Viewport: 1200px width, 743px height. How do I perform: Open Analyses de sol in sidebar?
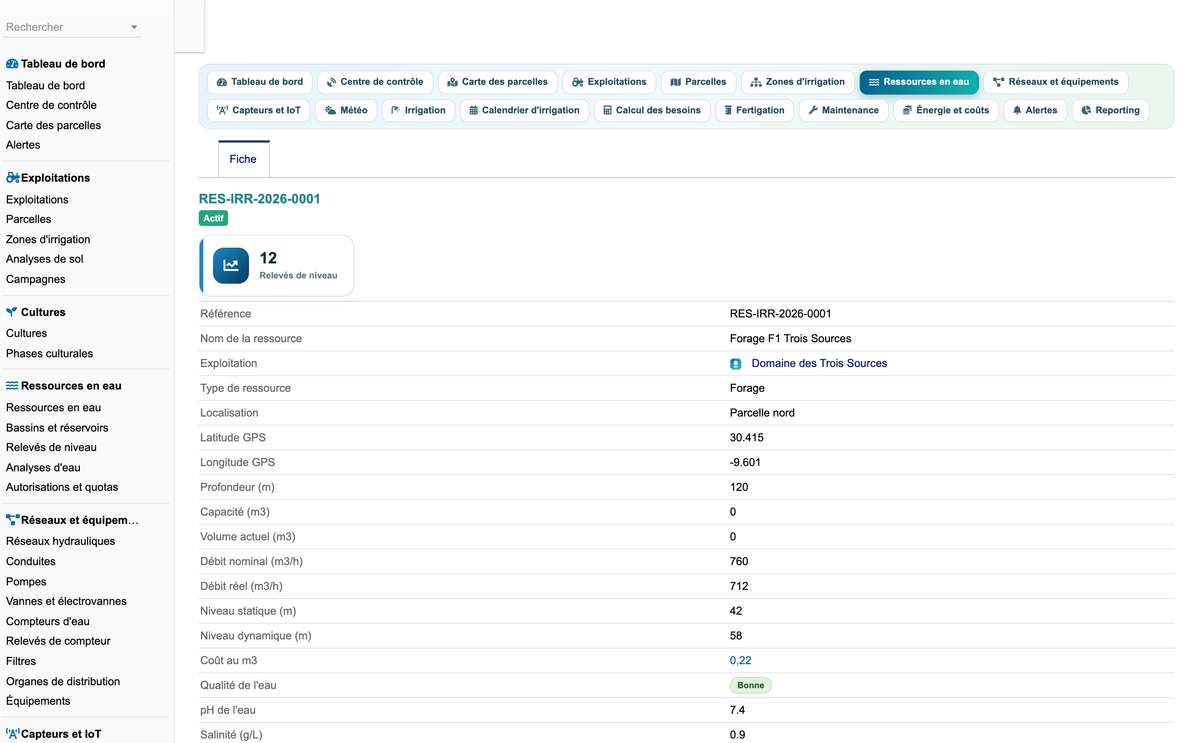point(45,260)
